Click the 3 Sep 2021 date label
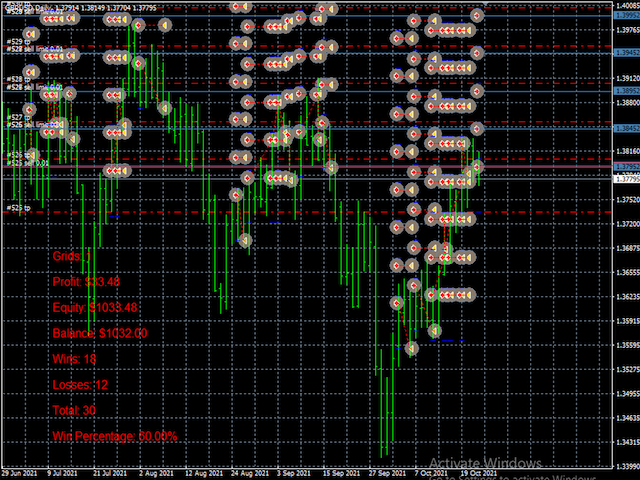Image resolution: width=640 pixels, height=480 pixels. pyautogui.click(x=294, y=473)
